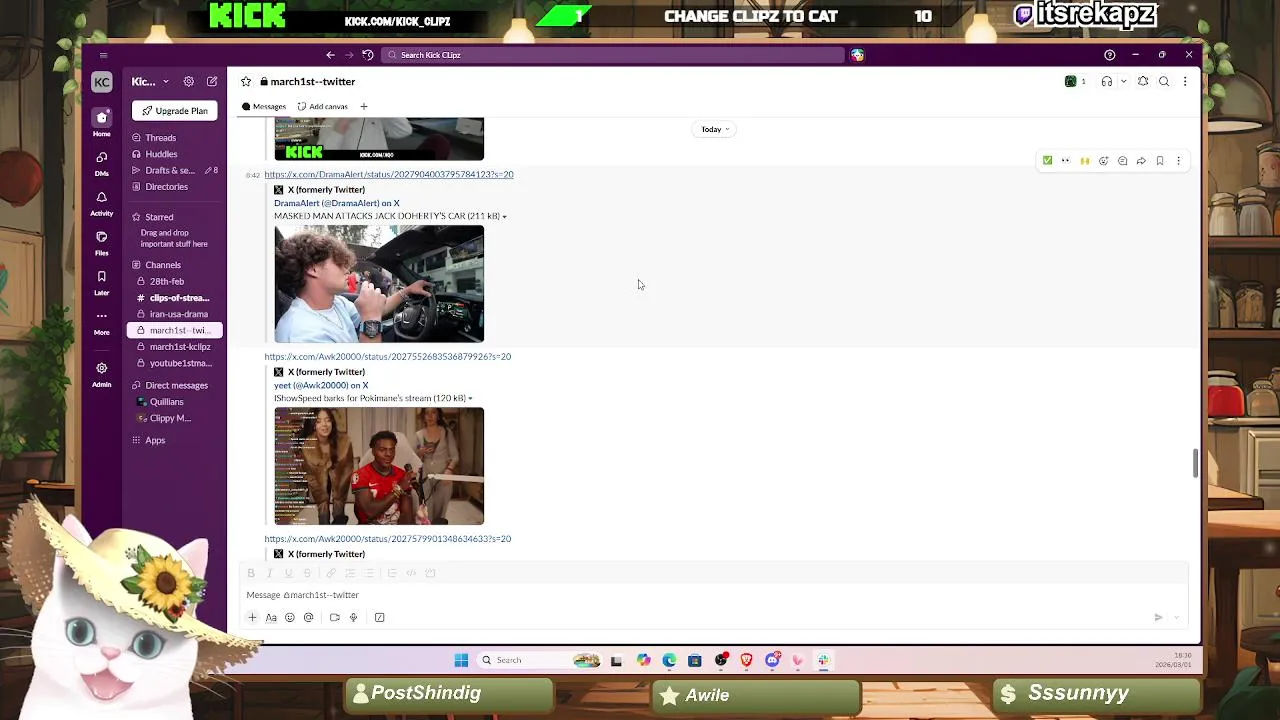Click yeet (@Awk20000) on X link

(321, 385)
